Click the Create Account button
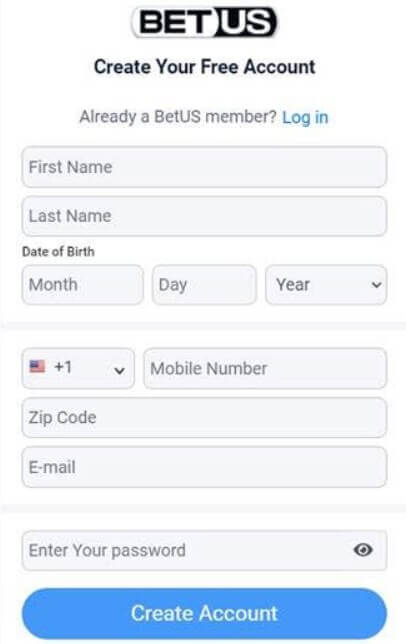Image resolution: width=406 pixels, height=644 pixels. pos(204,613)
